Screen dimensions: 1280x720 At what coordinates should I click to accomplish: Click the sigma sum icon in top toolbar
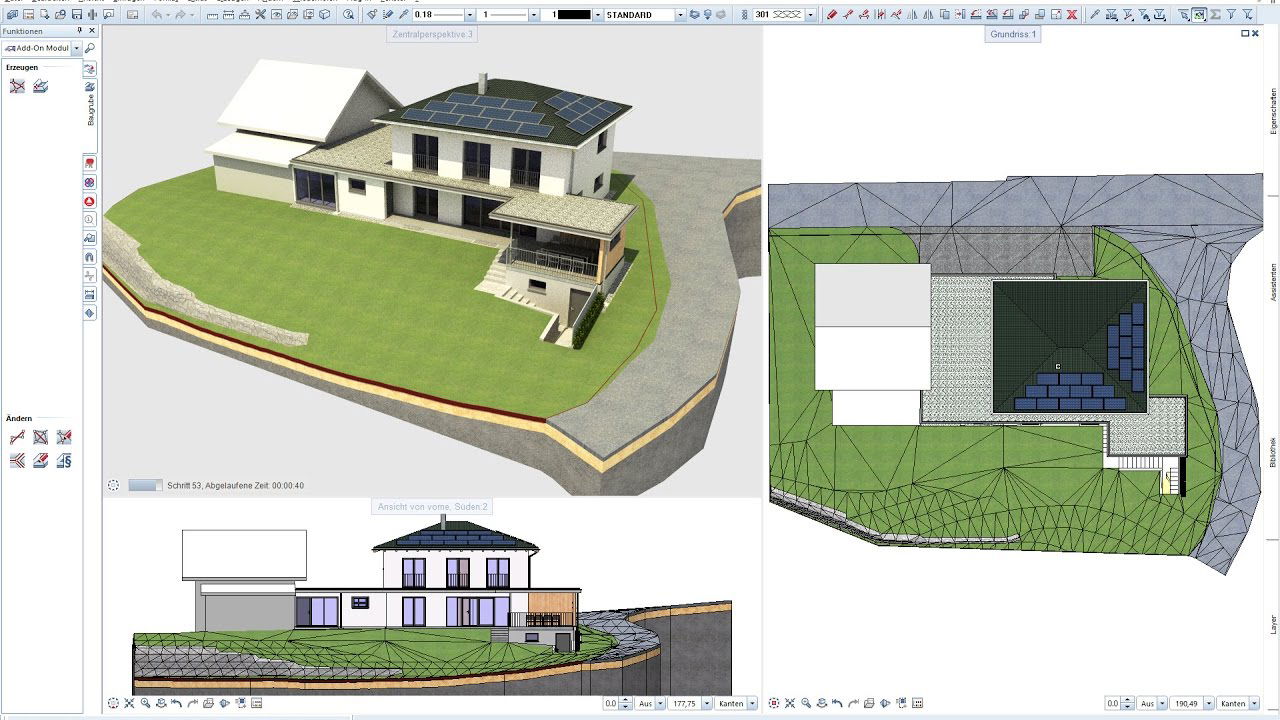1215,15
